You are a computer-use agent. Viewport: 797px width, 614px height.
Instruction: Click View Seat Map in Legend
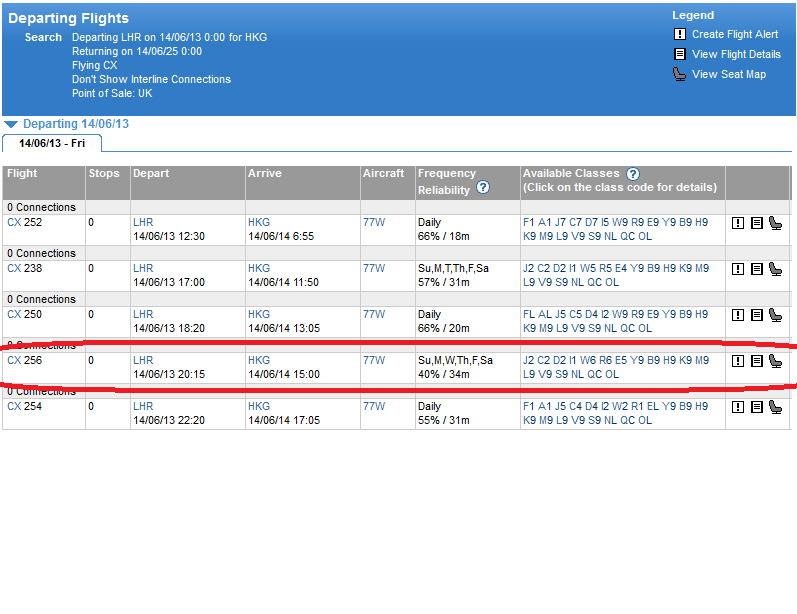pyautogui.click(x=728, y=74)
